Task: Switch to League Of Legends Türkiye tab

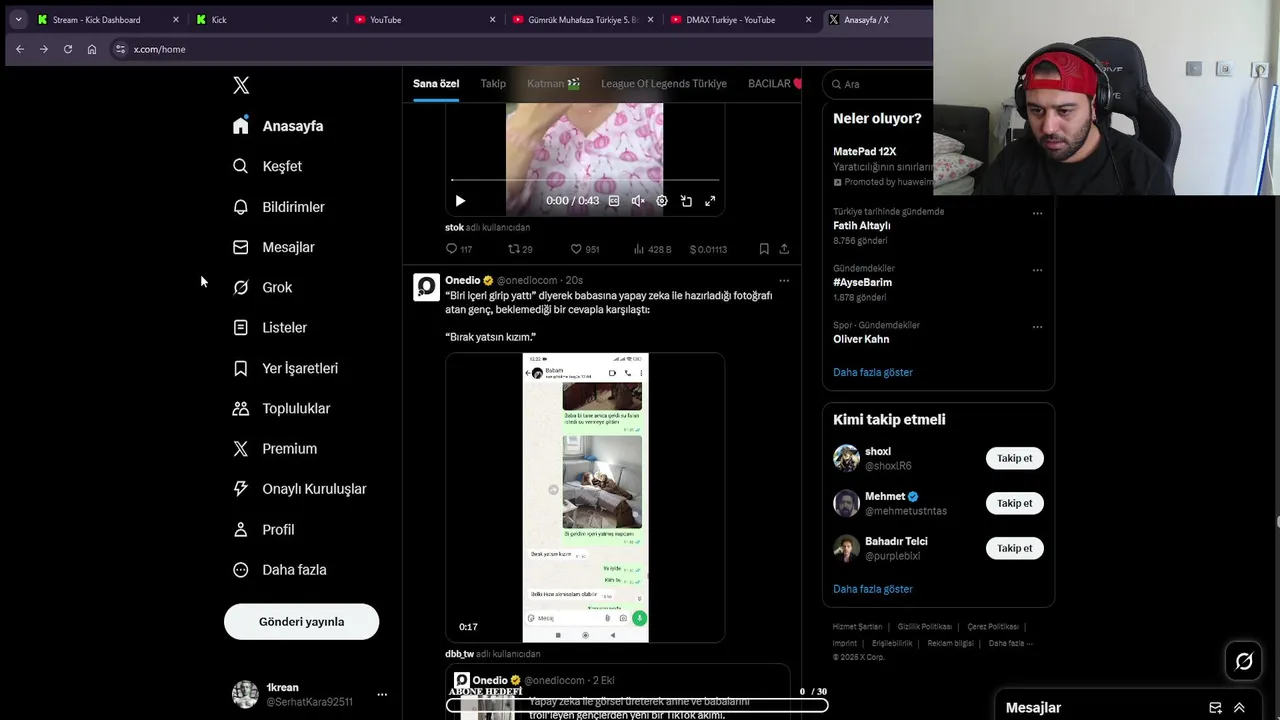Action: pyautogui.click(x=664, y=84)
